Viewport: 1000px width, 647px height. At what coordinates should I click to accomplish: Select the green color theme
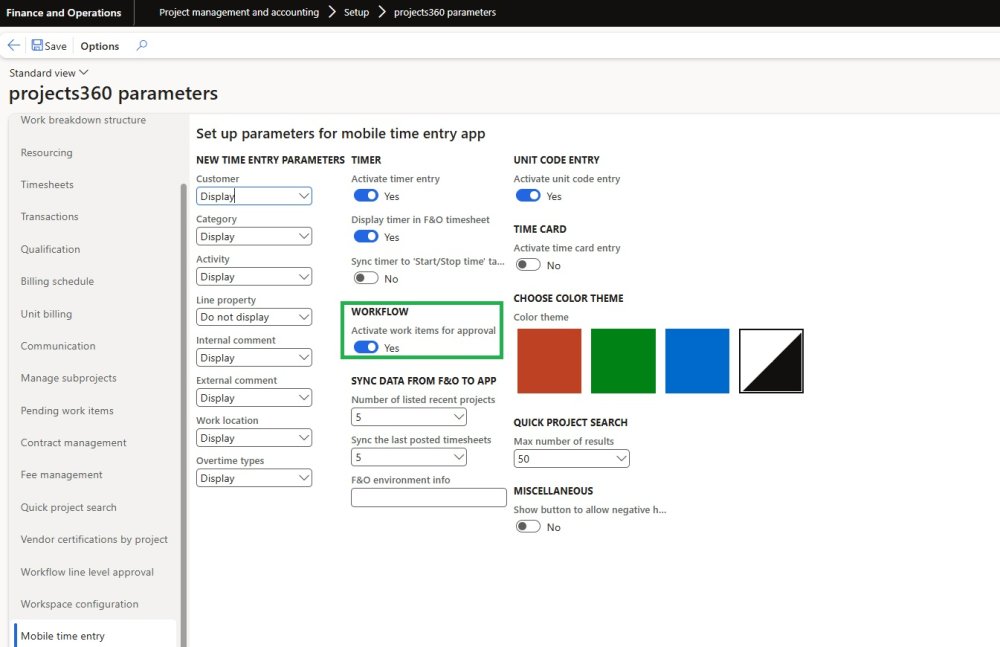[x=623, y=361]
